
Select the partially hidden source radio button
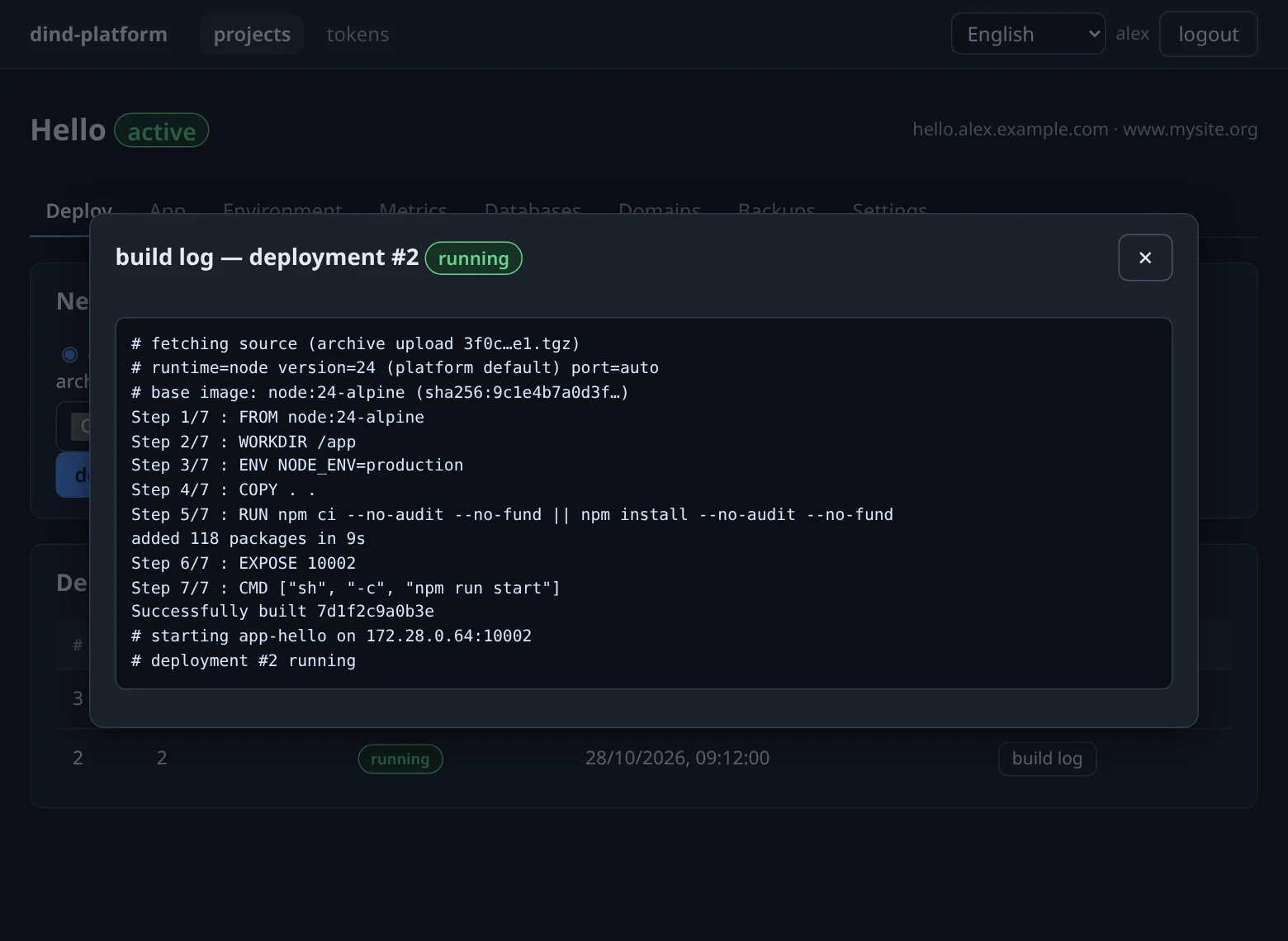coord(70,354)
